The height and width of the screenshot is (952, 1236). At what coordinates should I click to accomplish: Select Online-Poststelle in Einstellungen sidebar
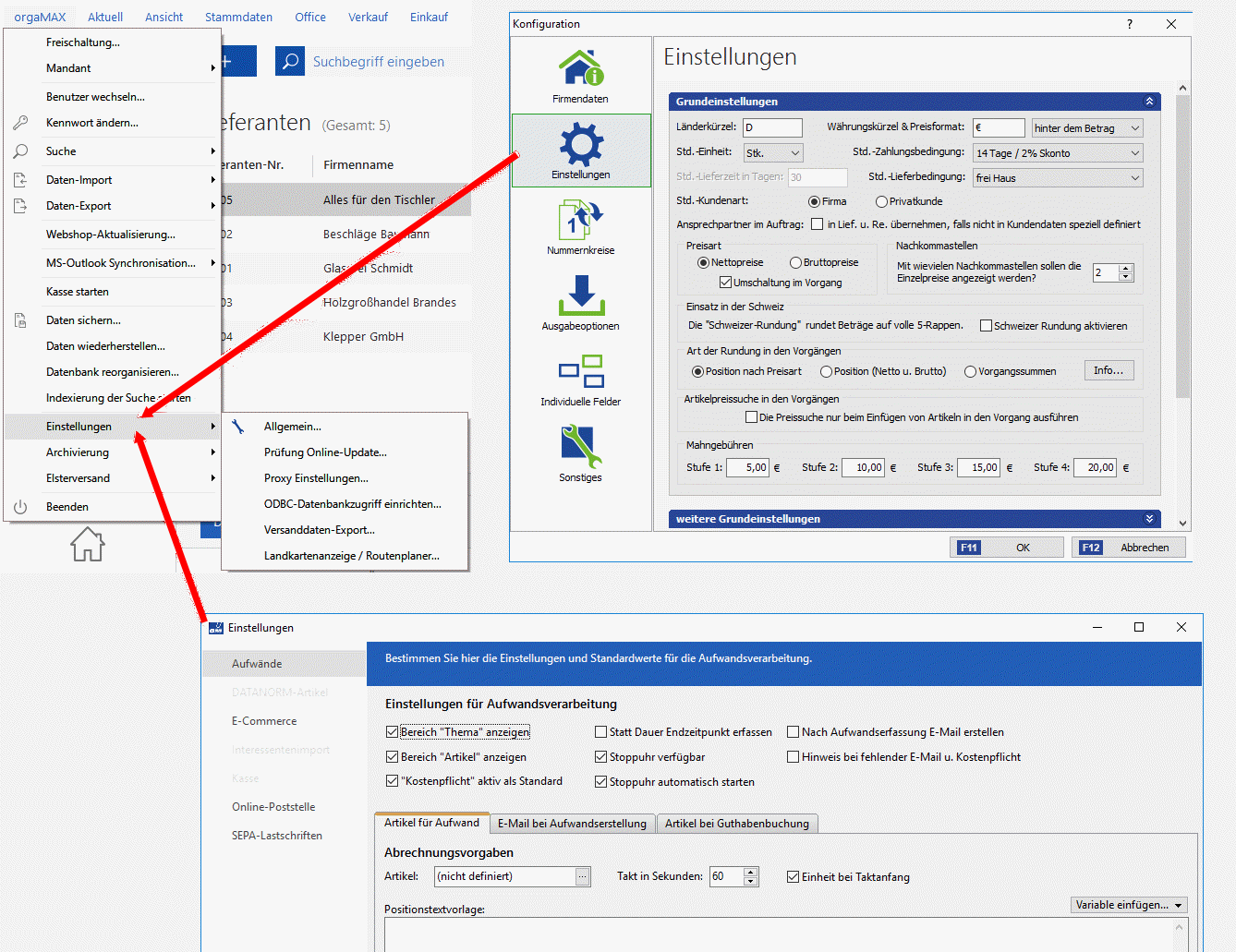[273, 807]
